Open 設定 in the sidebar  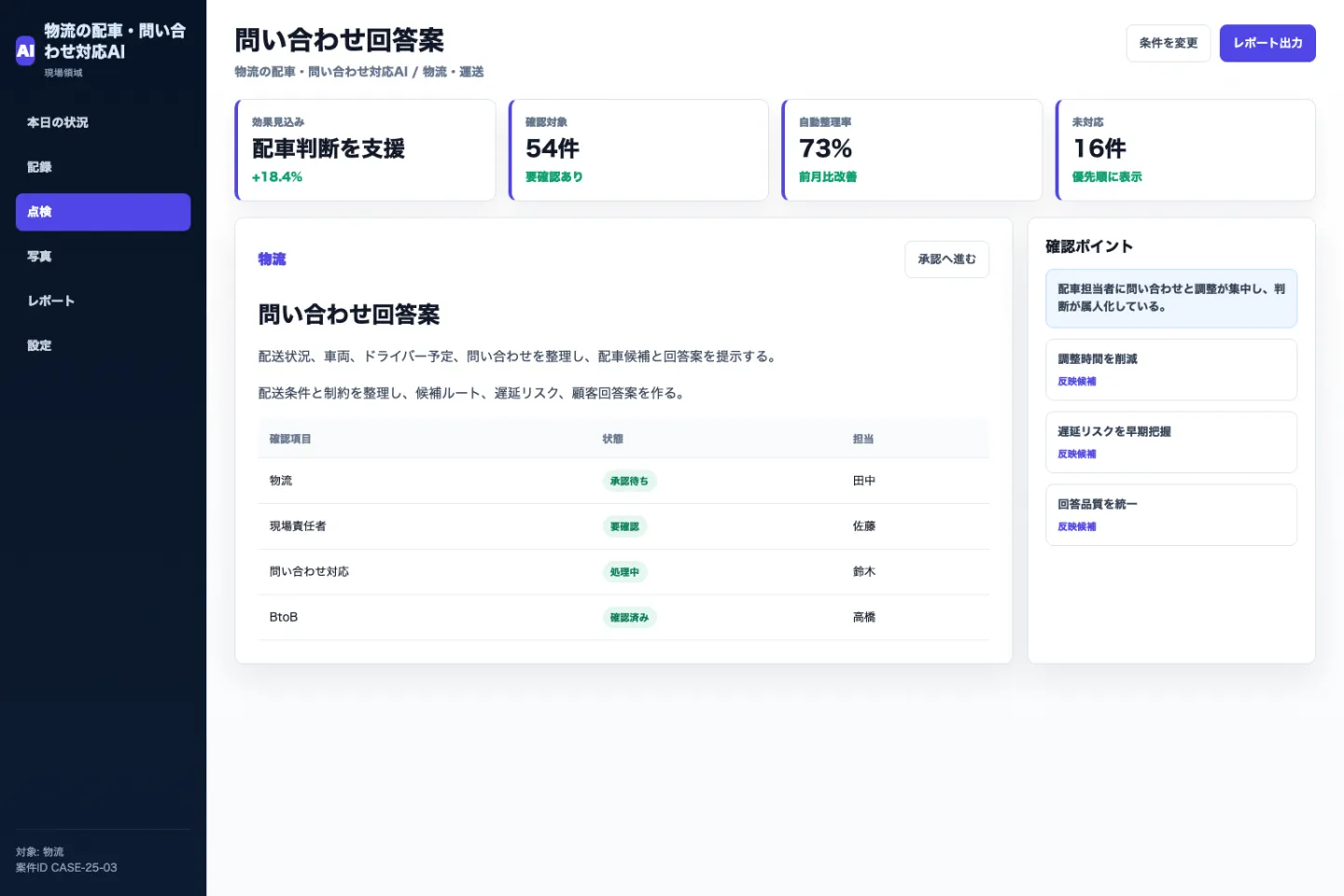pos(103,345)
